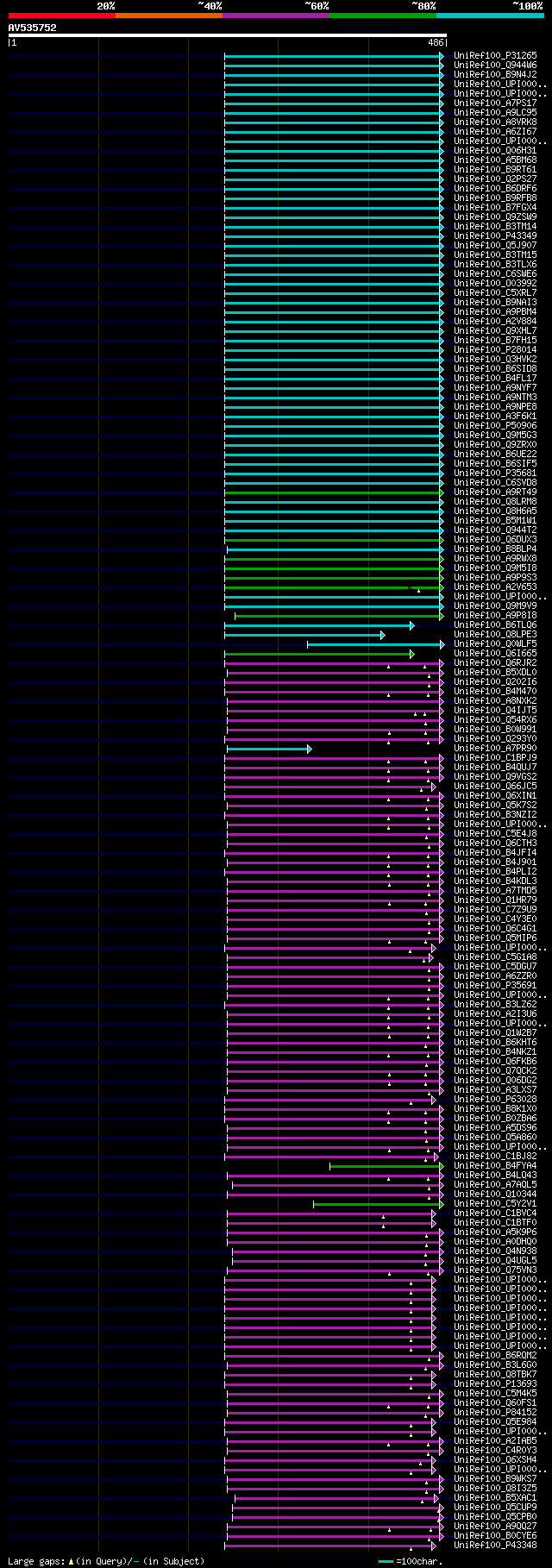
Task: Select label UniRef100_Q2PS27
Action: click(x=495, y=179)
